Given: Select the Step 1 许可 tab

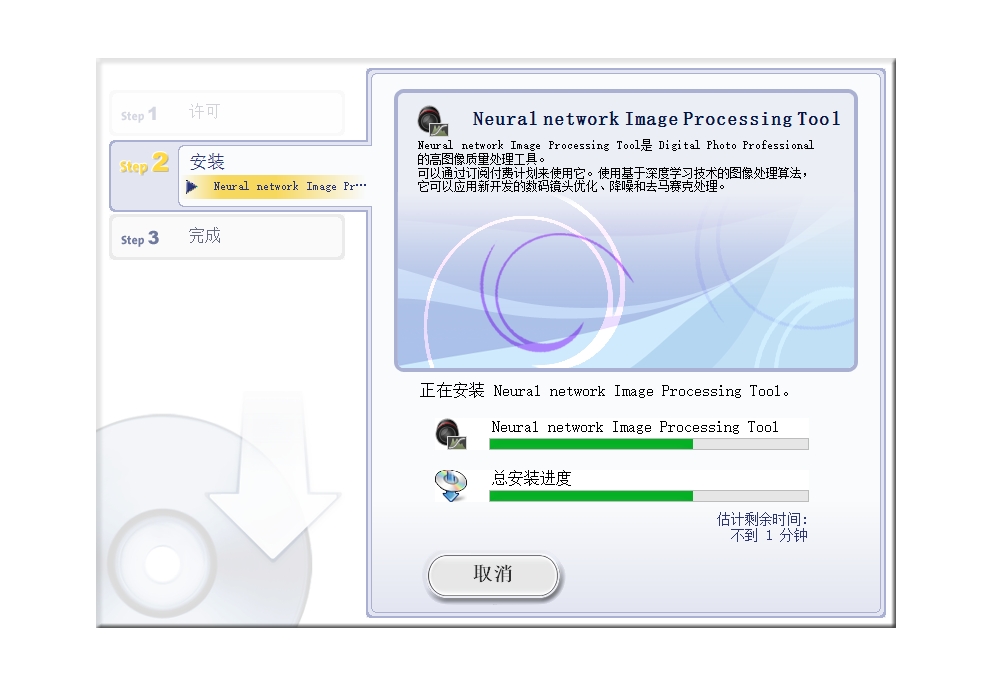Looking at the screenshot, I should (226, 113).
